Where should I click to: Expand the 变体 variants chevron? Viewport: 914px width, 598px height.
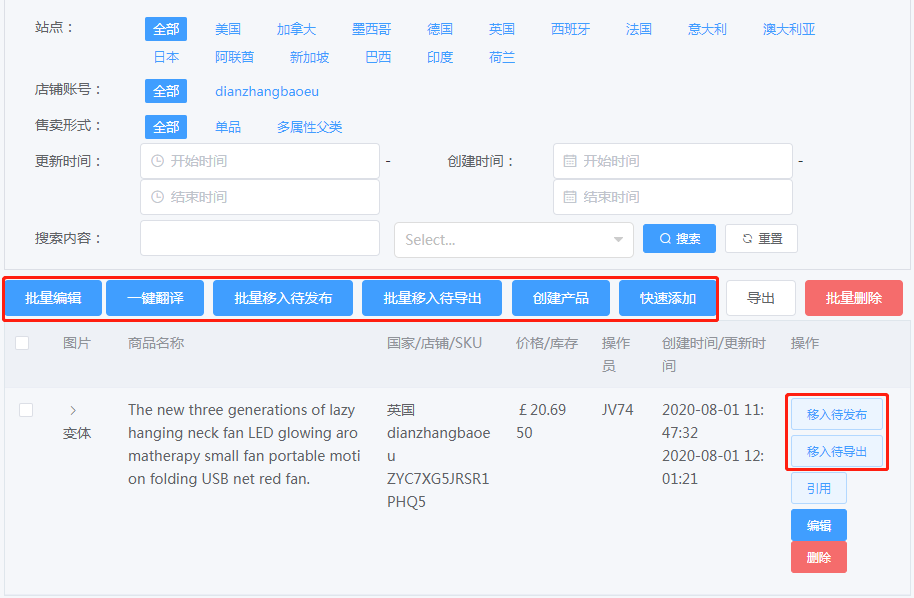[73, 410]
